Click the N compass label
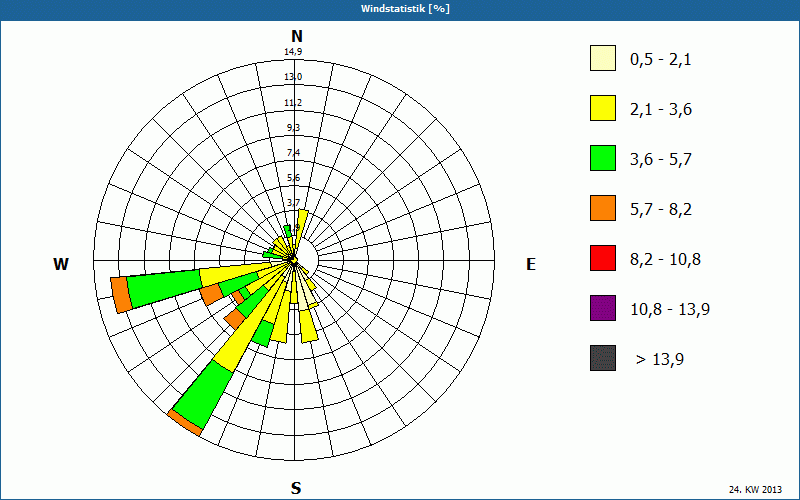The width and height of the screenshot is (800, 500). click(296, 36)
